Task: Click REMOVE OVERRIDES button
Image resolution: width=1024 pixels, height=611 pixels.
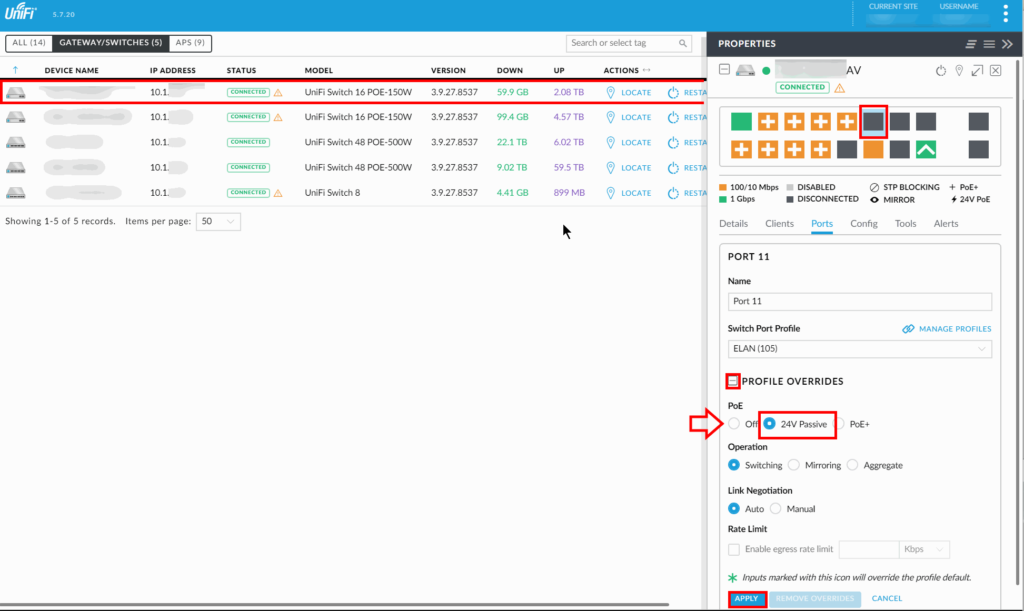Action: [815, 599]
